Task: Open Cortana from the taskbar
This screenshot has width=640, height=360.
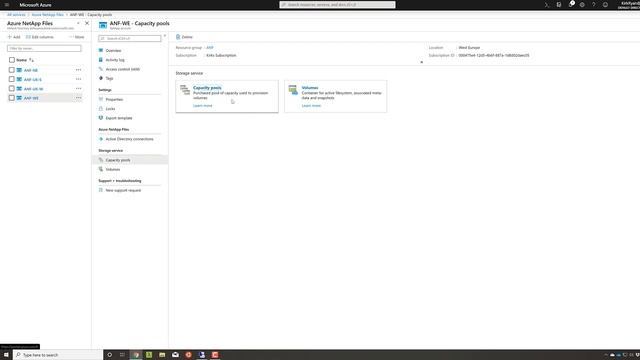Action: 109,355
